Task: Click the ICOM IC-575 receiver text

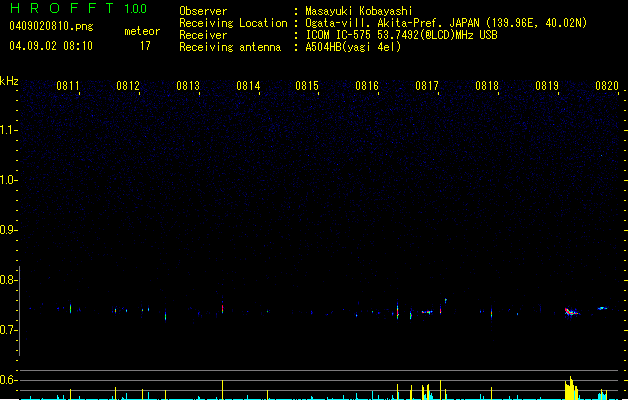Action: tap(401, 35)
